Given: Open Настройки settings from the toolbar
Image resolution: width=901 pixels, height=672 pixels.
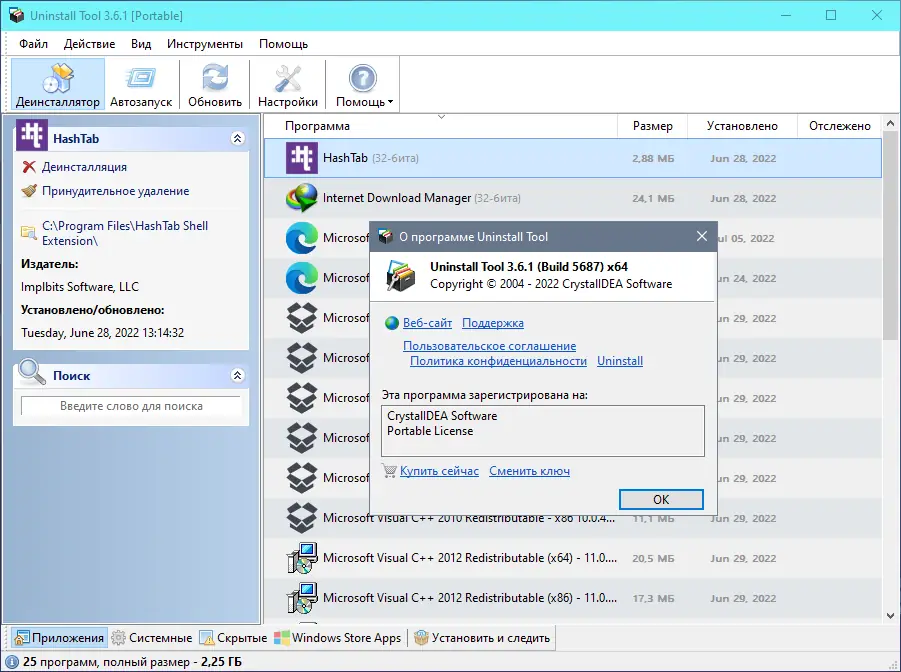Looking at the screenshot, I should [288, 85].
